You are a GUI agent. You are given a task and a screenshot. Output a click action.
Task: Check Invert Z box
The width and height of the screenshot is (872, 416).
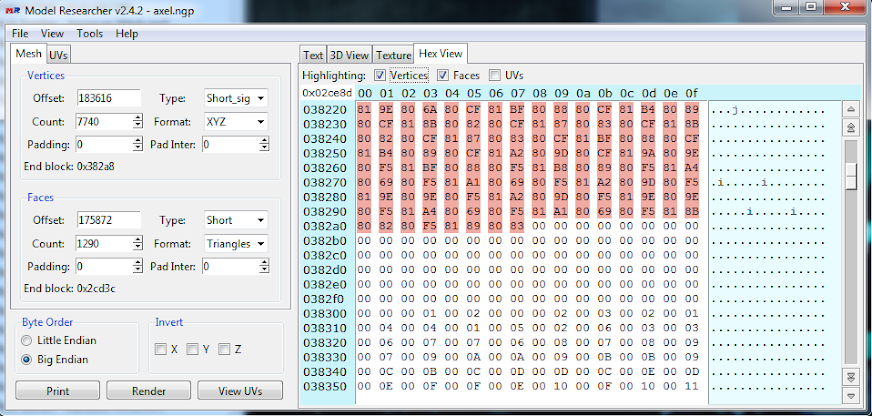tap(224, 349)
